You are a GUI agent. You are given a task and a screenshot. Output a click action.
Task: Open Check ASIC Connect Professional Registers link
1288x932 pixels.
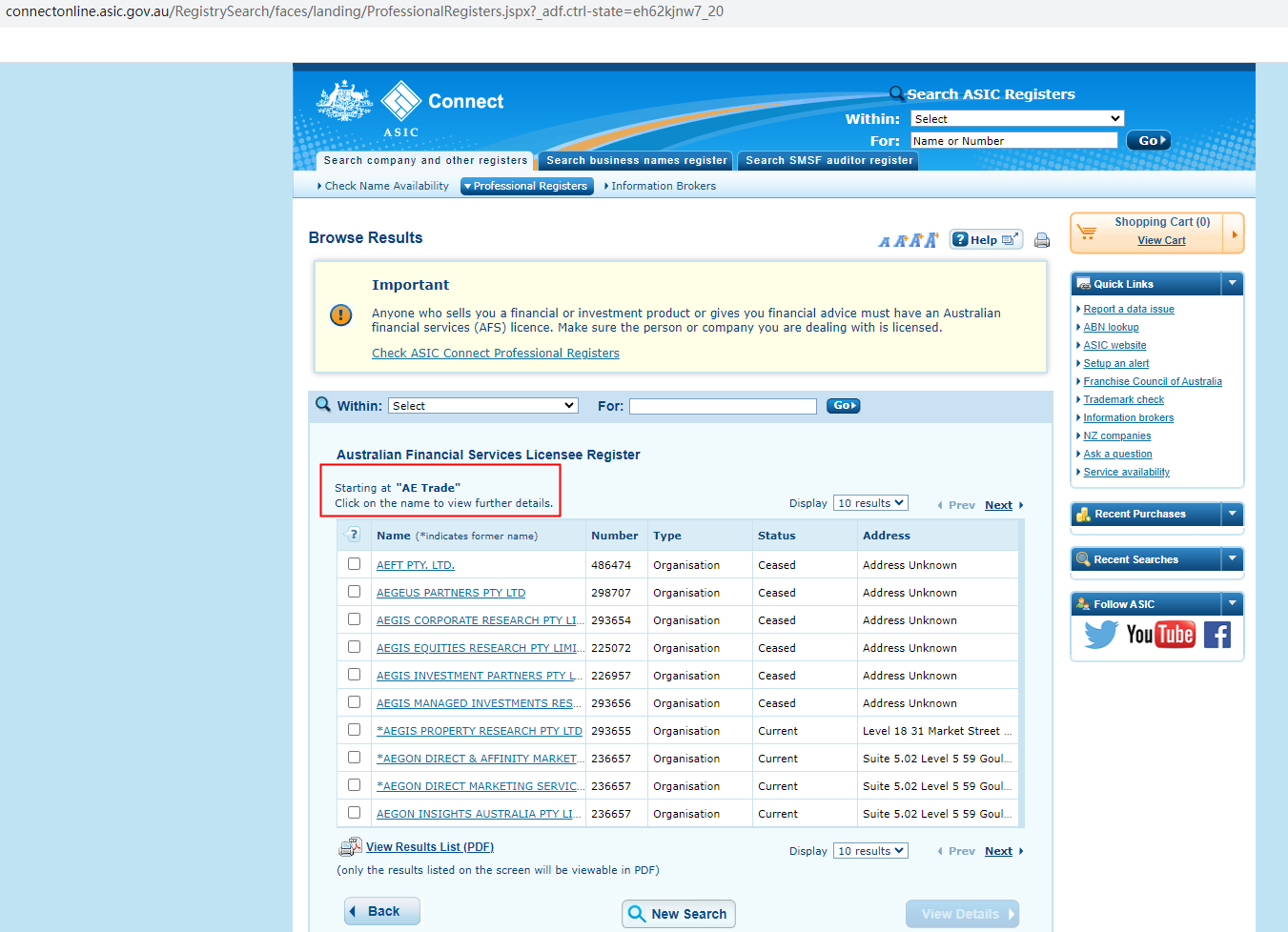[496, 354]
